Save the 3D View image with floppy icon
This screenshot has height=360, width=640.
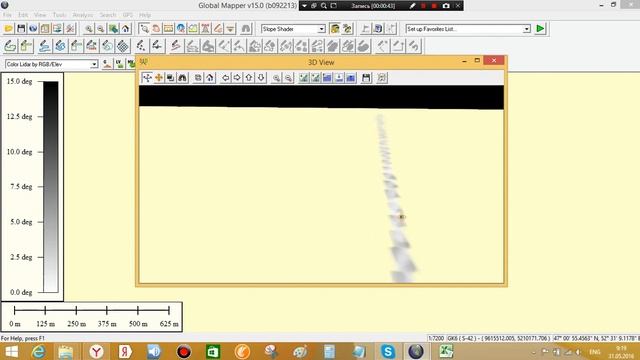366,78
